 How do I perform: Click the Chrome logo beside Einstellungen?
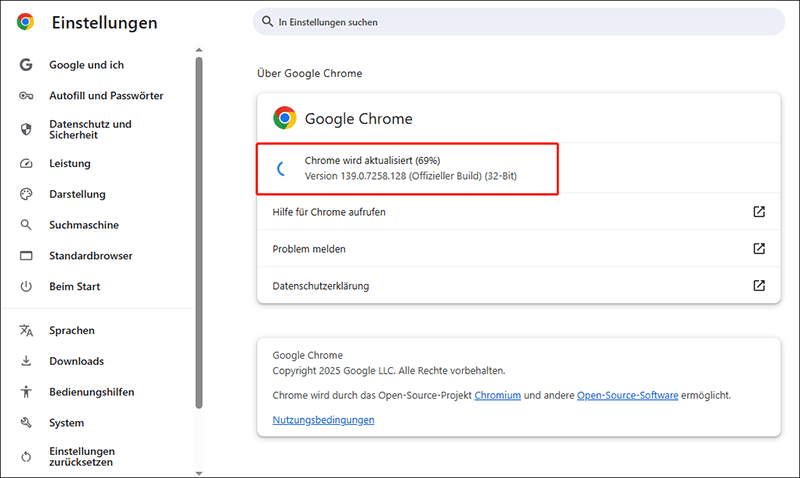point(25,22)
